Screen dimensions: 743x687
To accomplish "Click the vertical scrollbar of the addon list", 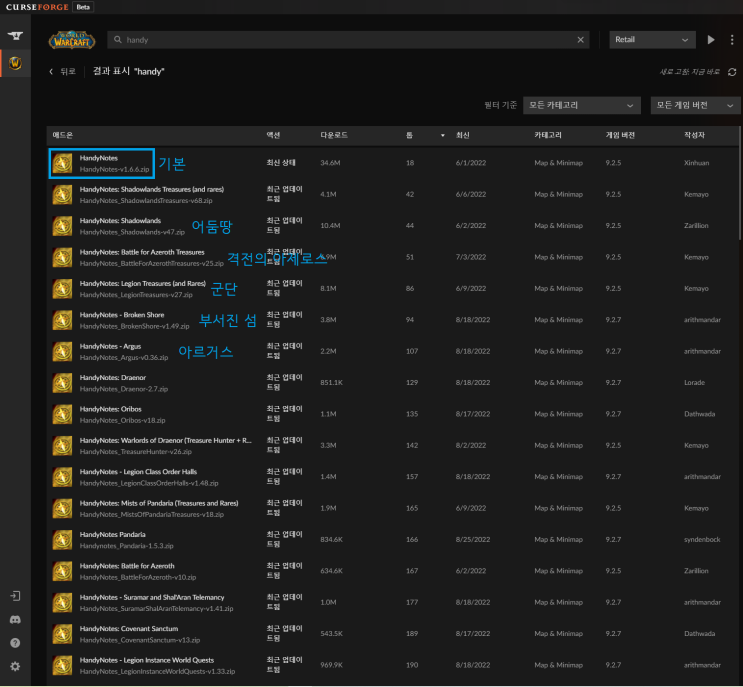I will 740,182.
